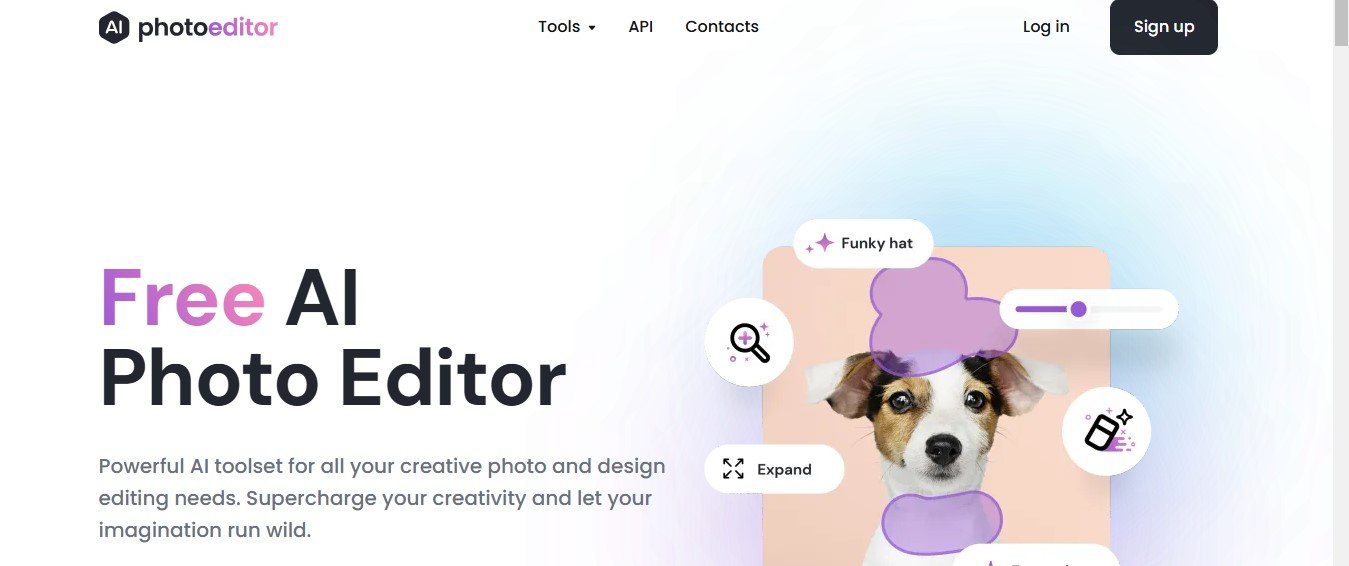Viewport: 1349px width, 566px height.
Task: Click the Log in link
Action: click(x=1046, y=27)
